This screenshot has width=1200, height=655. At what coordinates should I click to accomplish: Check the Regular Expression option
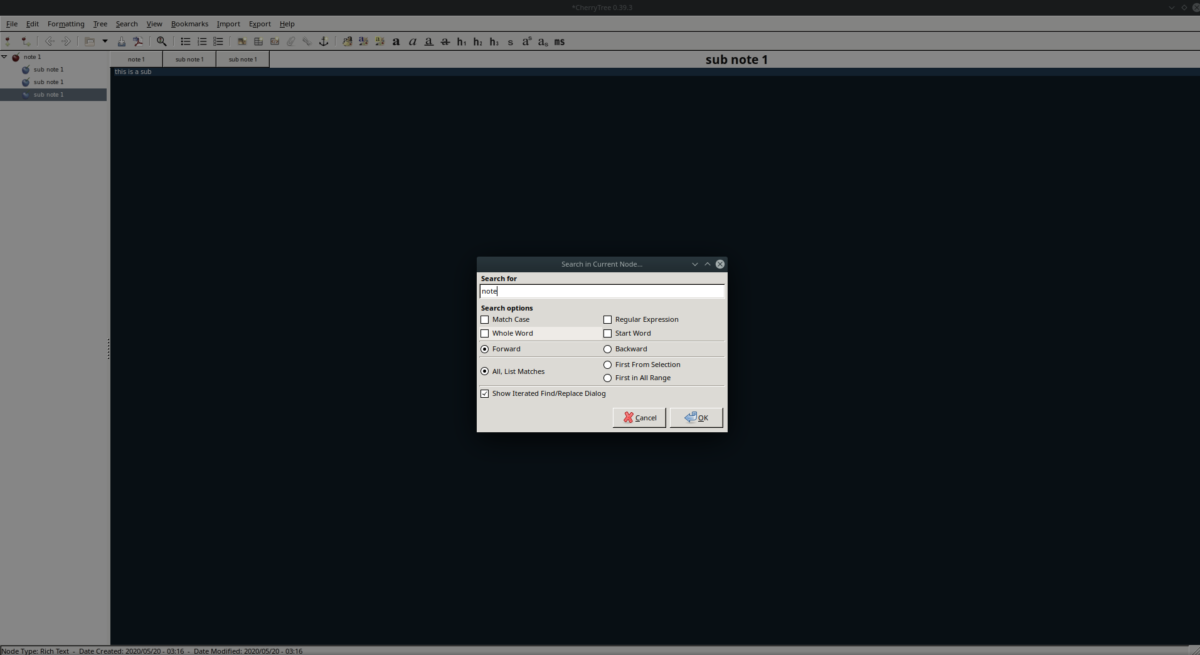tap(607, 319)
